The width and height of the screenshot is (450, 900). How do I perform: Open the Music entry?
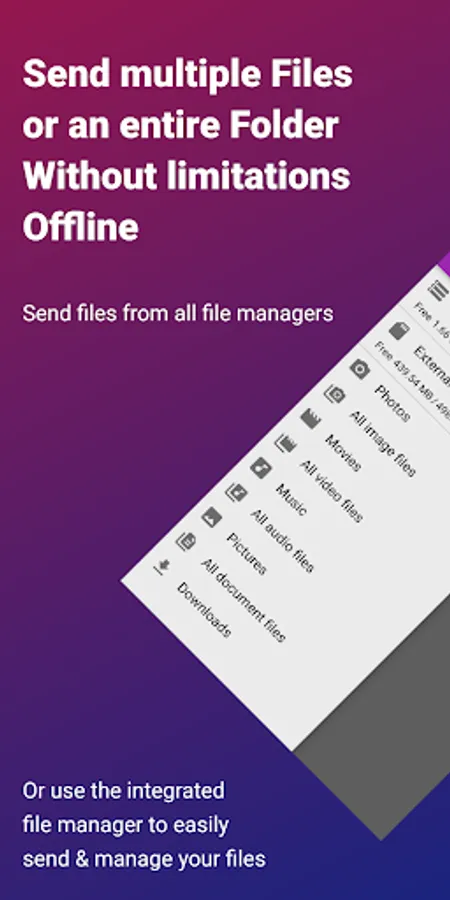(291, 500)
